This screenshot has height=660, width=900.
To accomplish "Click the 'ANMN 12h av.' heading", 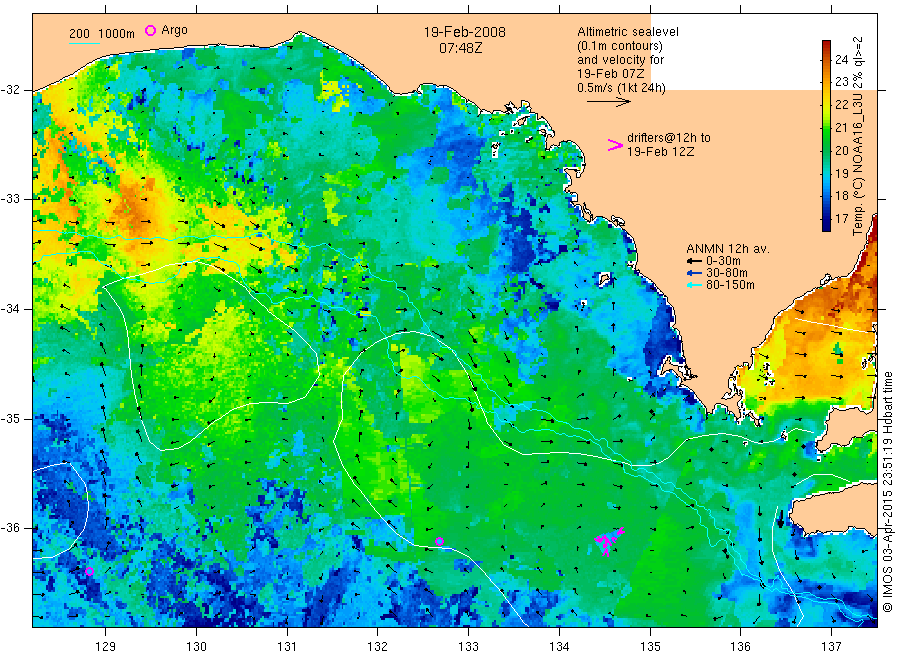I will (x=728, y=249).
